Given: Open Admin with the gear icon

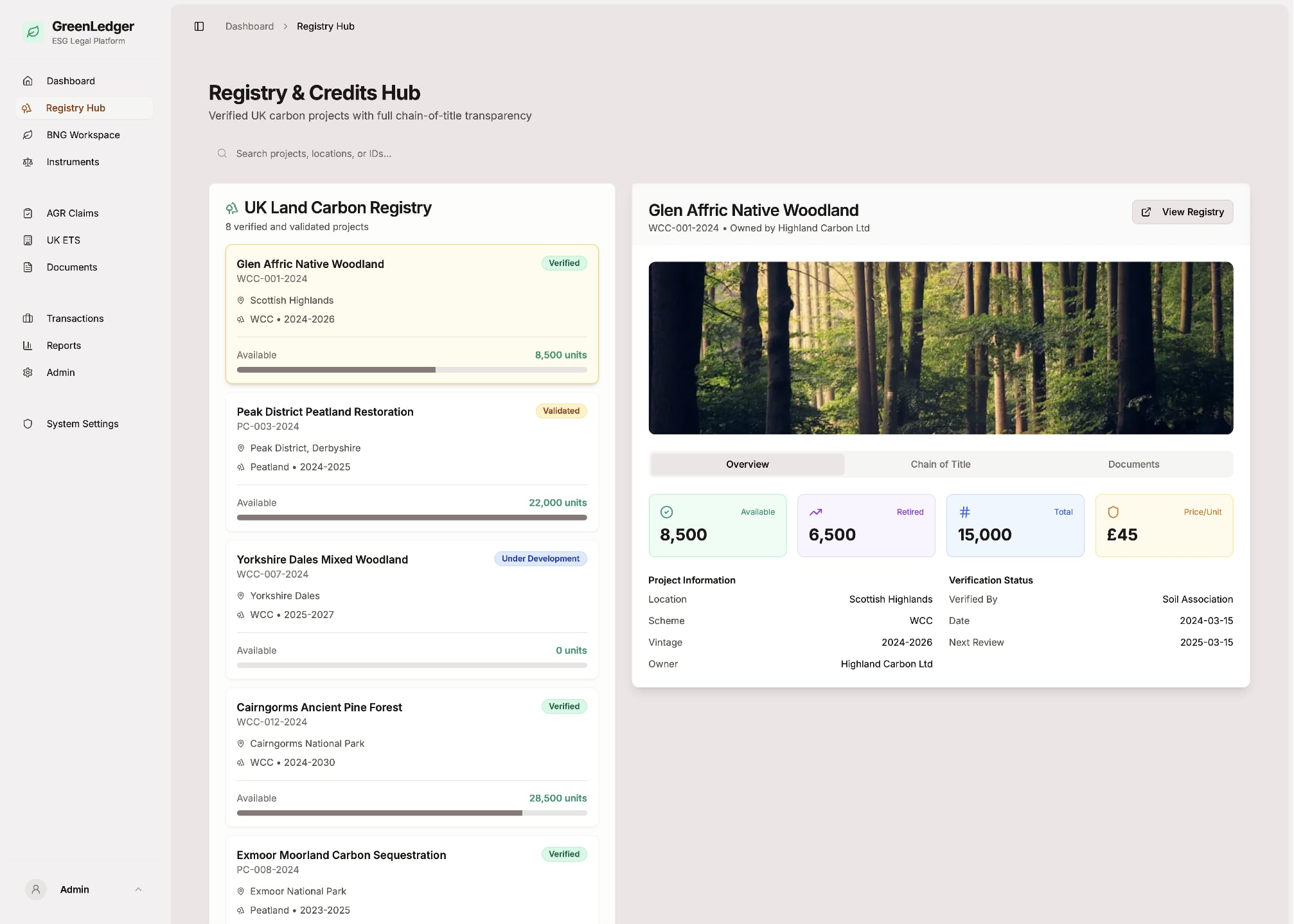Looking at the screenshot, I should pyautogui.click(x=28, y=372).
